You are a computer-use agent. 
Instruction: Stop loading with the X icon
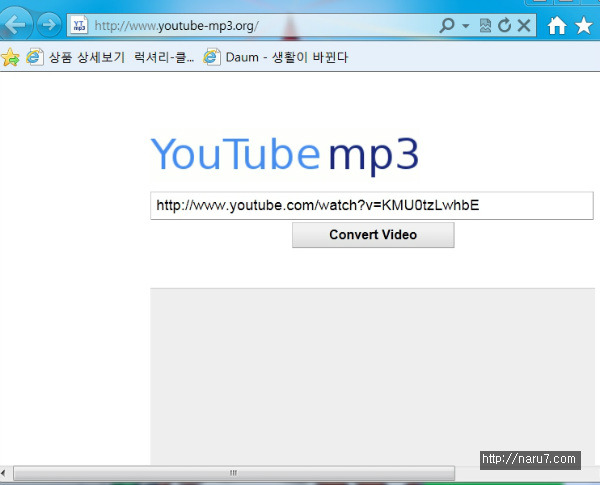(524, 26)
